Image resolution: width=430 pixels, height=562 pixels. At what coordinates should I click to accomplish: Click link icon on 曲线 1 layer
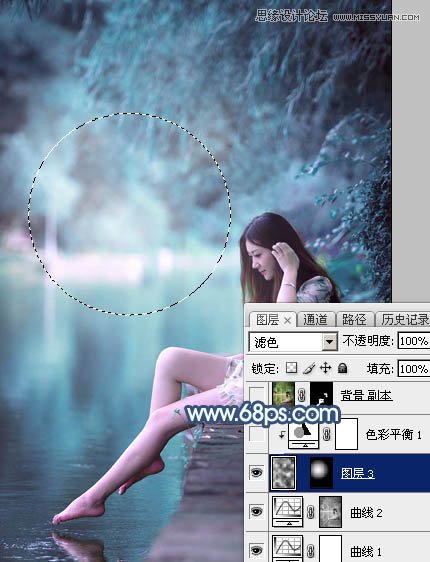pos(310,550)
